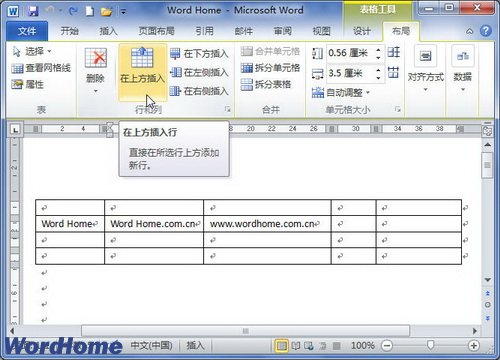This screenshot has height=360, width=500.
Task: Expand the Alignment (对齐方式) dropdown
Action: click(x=426, y=69)
